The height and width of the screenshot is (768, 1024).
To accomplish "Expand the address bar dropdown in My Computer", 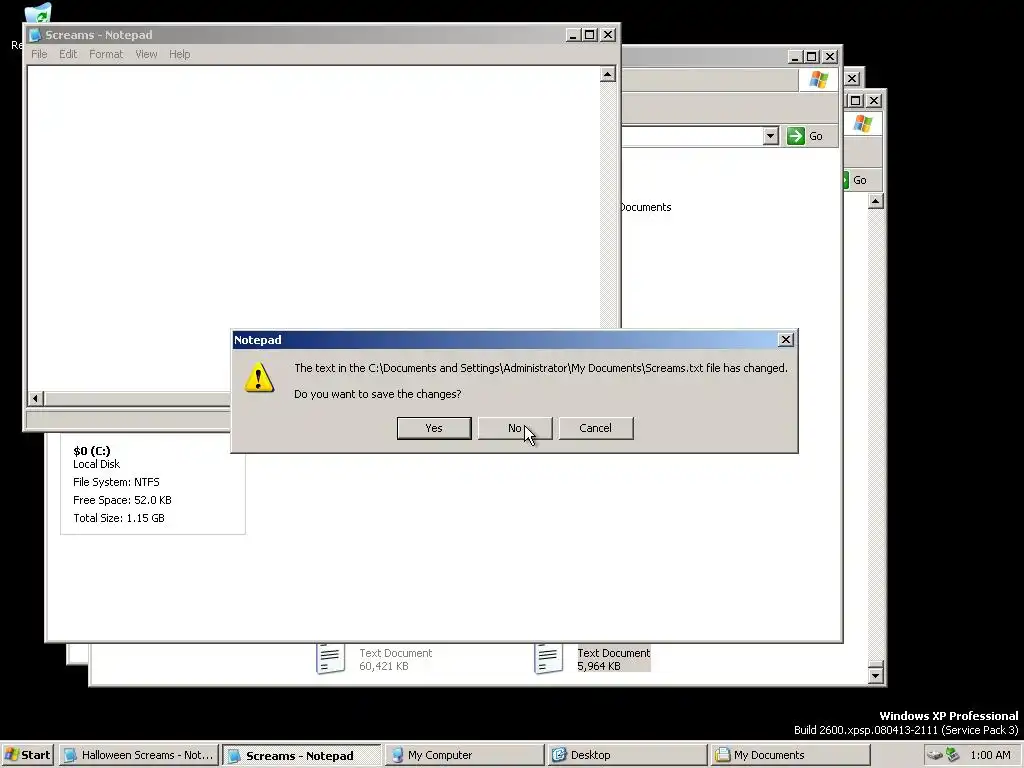I will point(771,136).
